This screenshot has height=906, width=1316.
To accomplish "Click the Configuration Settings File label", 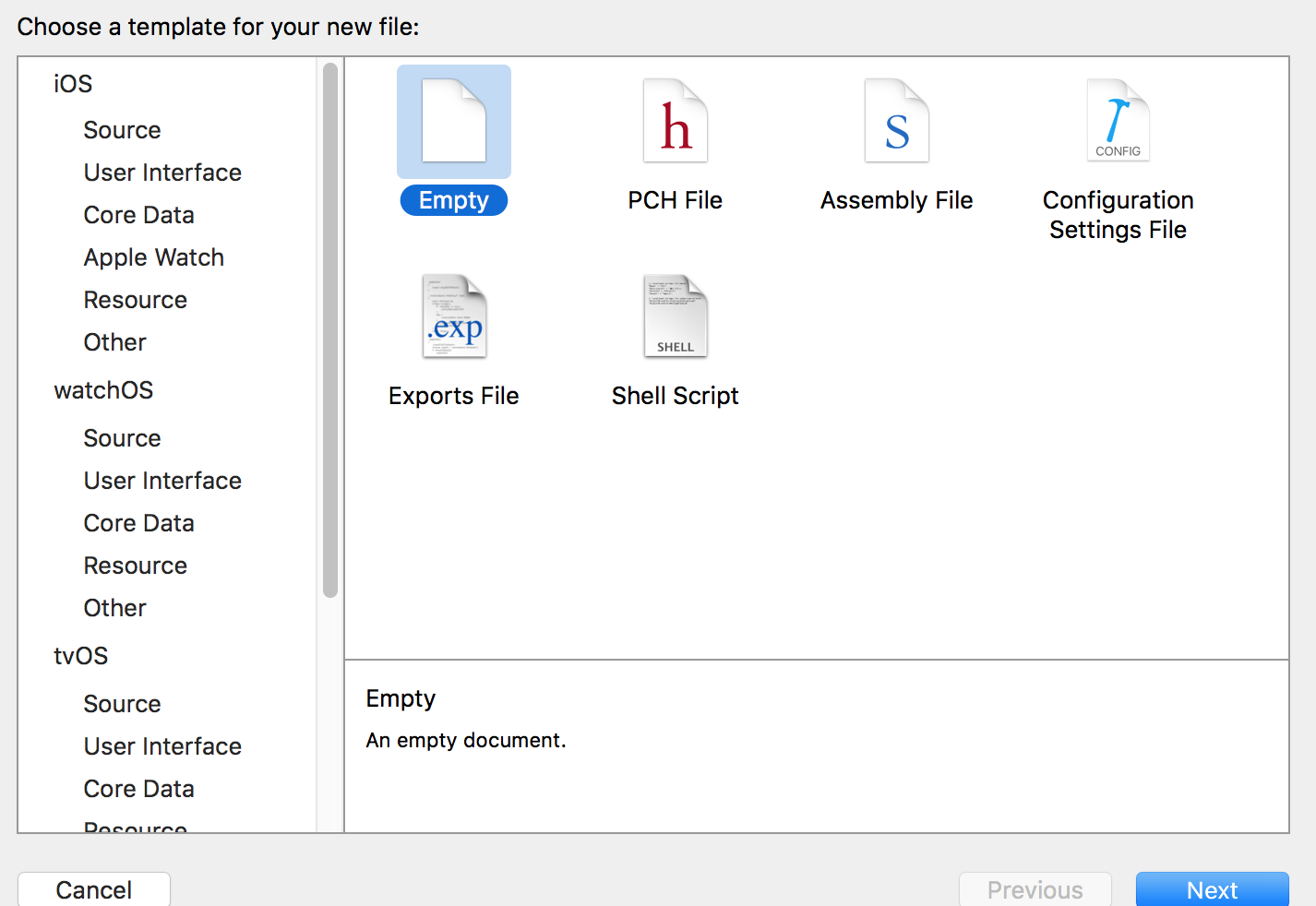I will 1119,215.
